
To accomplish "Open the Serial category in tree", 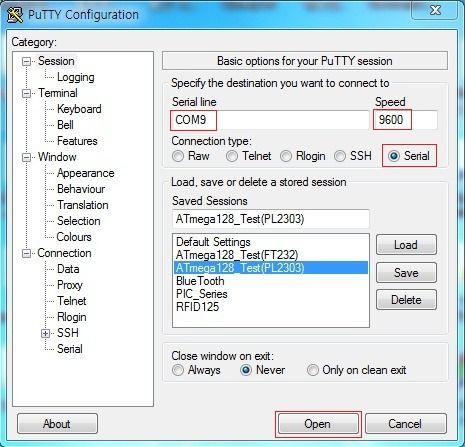I will click(70, 349).
